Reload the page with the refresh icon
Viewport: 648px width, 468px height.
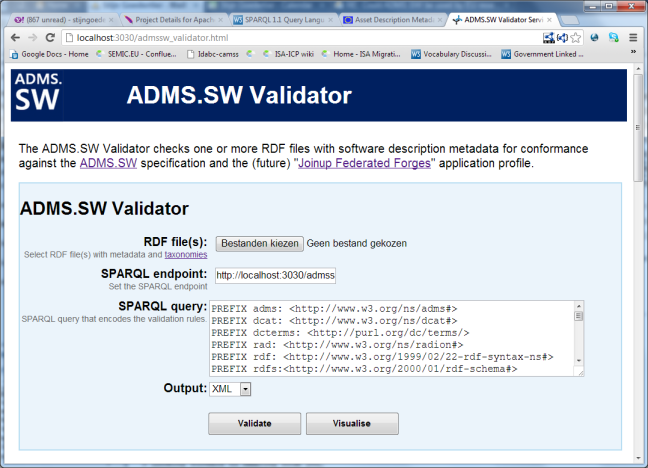(50, 38)
